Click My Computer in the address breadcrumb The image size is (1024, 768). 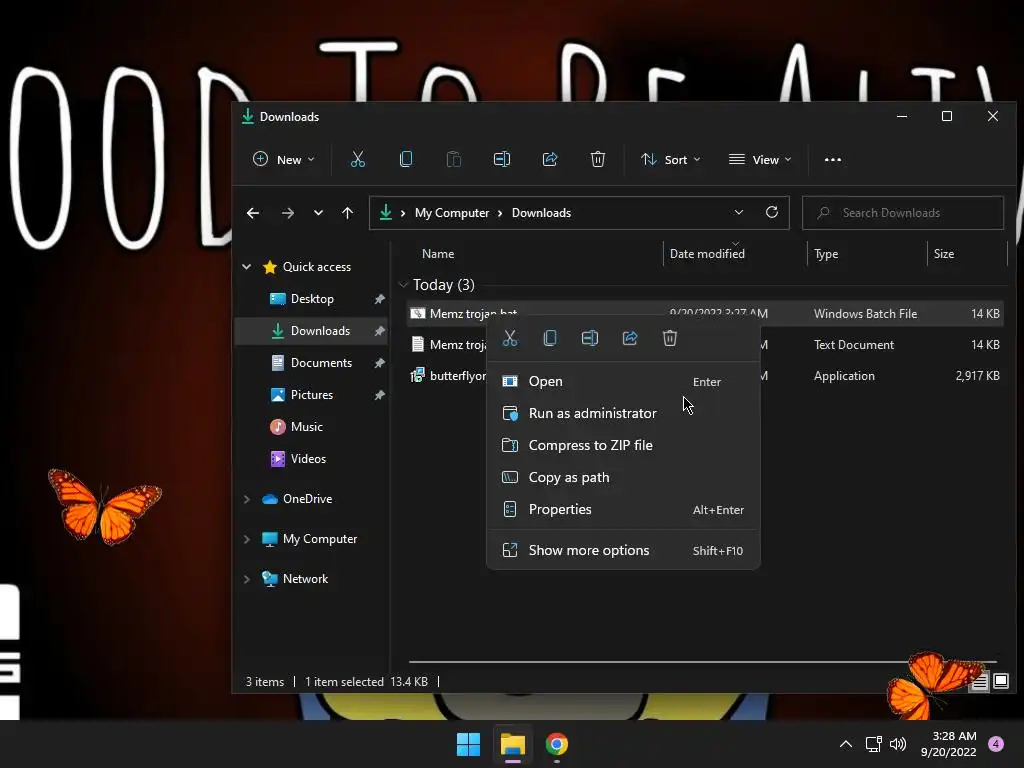(x=452, y=213)
